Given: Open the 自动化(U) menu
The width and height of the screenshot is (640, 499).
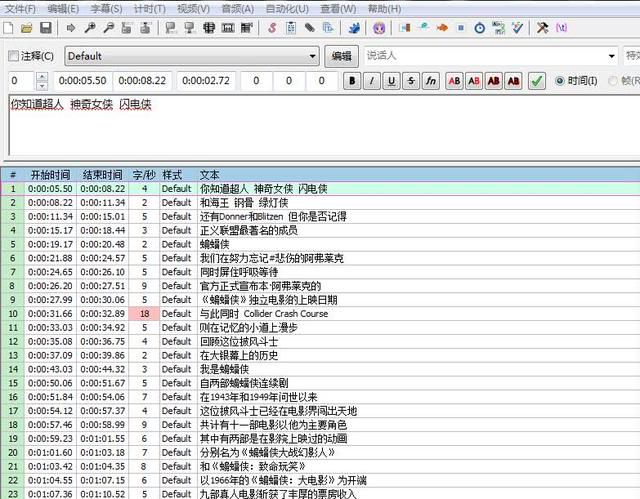Looking at the screenshot, I should click(287, 9).
